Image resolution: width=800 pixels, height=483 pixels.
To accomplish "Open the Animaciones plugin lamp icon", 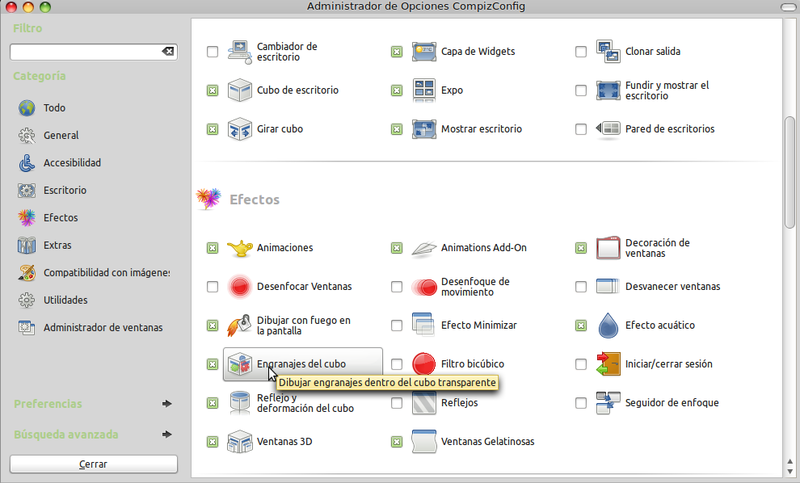I will click(240, 247).
